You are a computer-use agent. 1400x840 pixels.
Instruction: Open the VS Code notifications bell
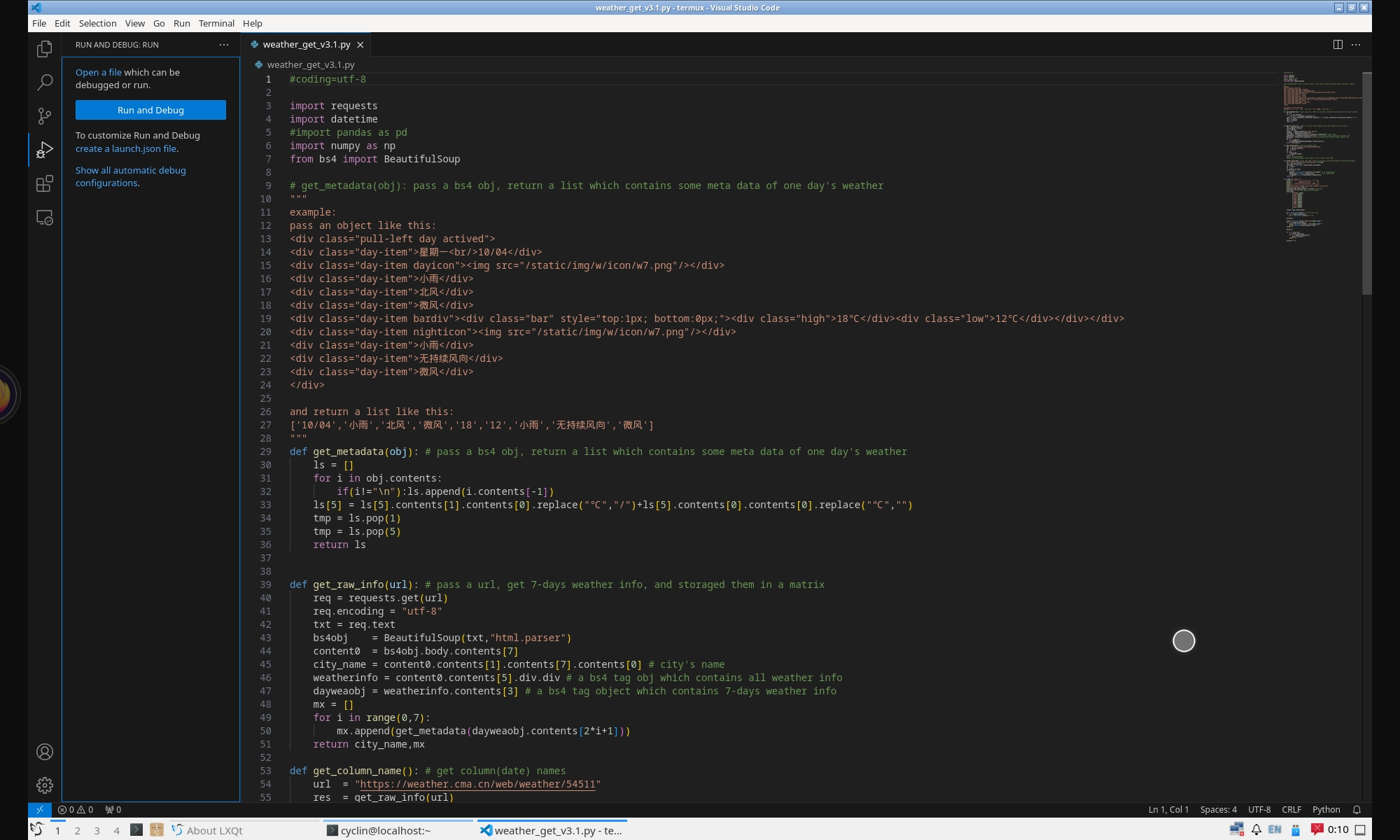click(x=1357, y=809)
